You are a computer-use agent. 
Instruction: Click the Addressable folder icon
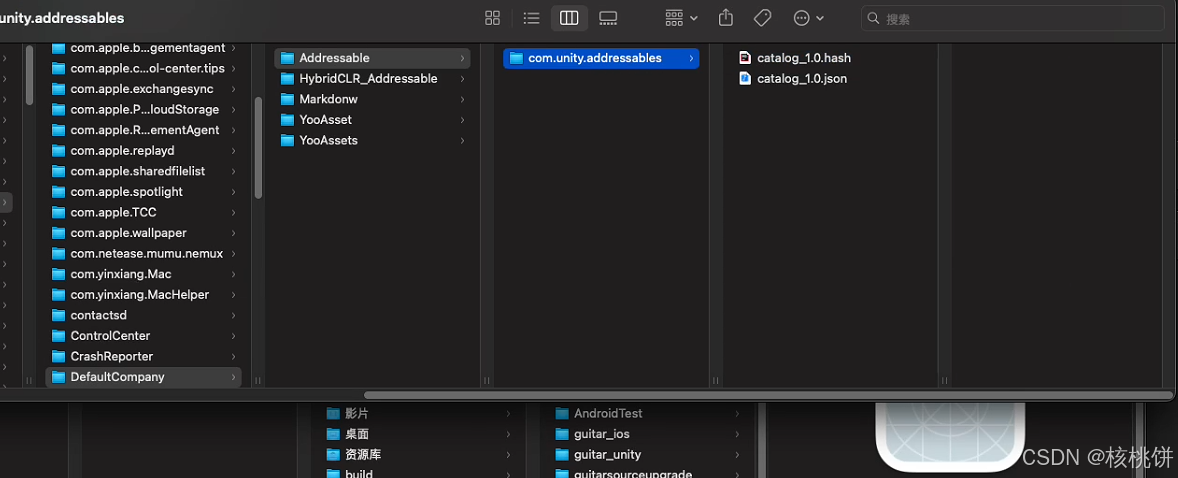pos(287,58)
